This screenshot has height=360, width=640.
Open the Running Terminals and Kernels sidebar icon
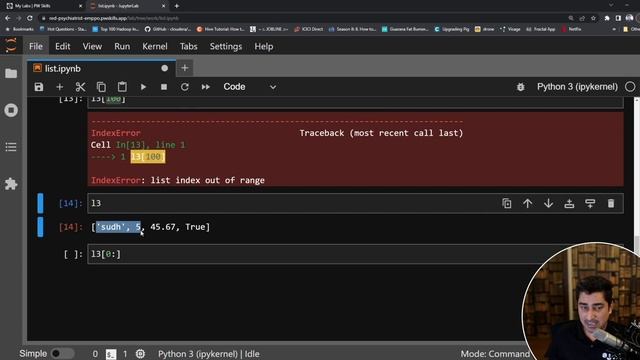(11, 110)
